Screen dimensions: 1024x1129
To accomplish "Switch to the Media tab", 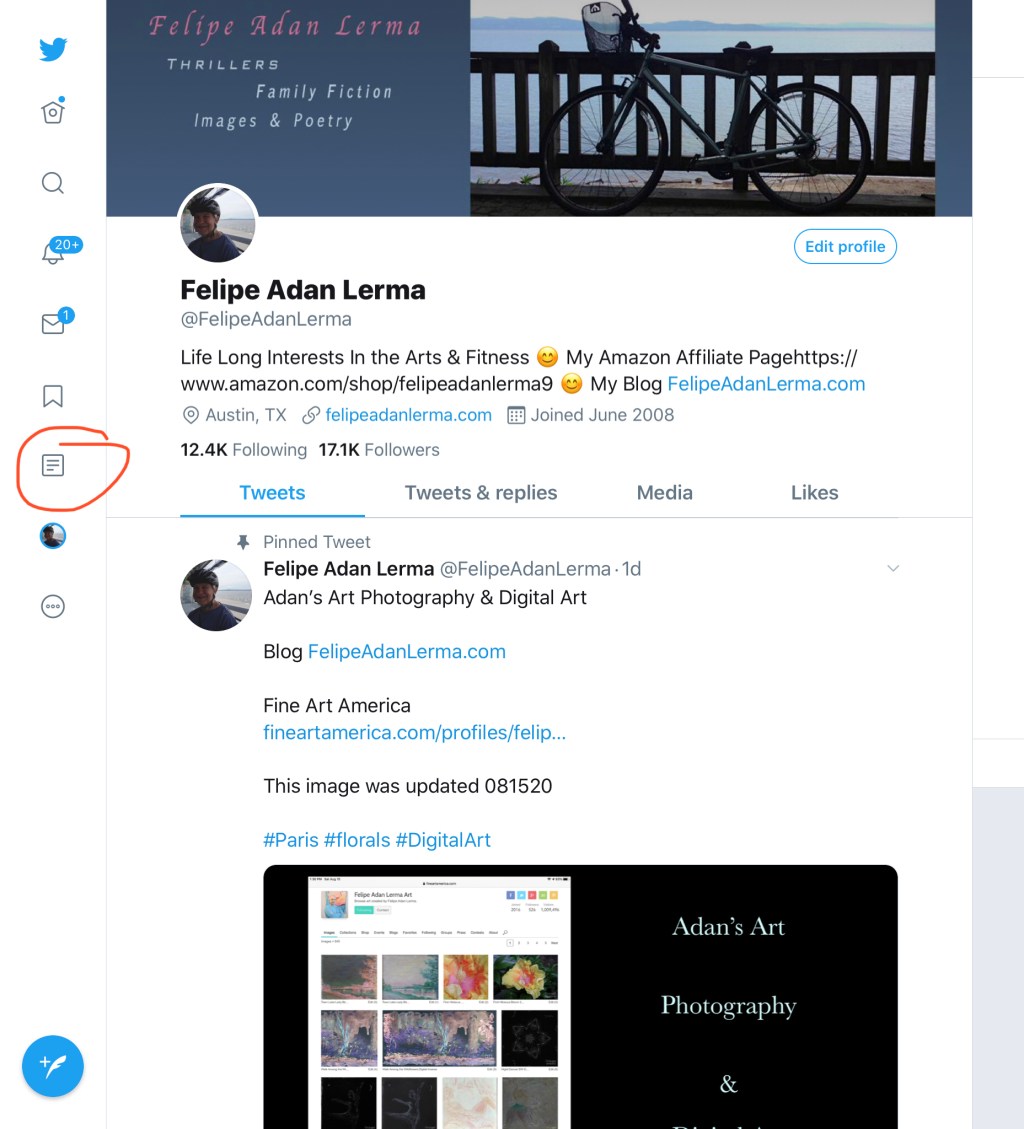I will click(x=665, y=493).
